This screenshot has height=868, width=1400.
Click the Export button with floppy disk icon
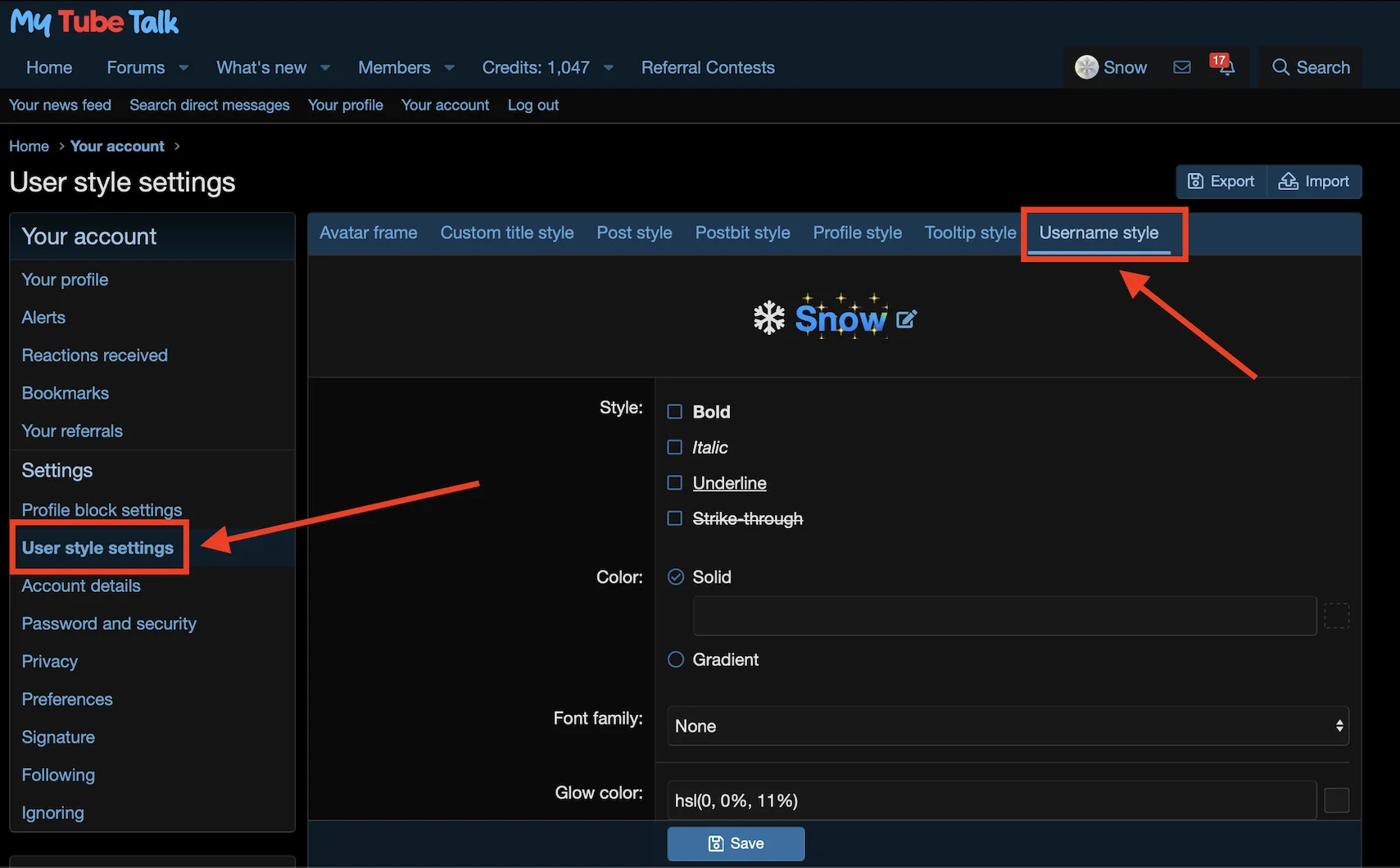[1221, 181]
